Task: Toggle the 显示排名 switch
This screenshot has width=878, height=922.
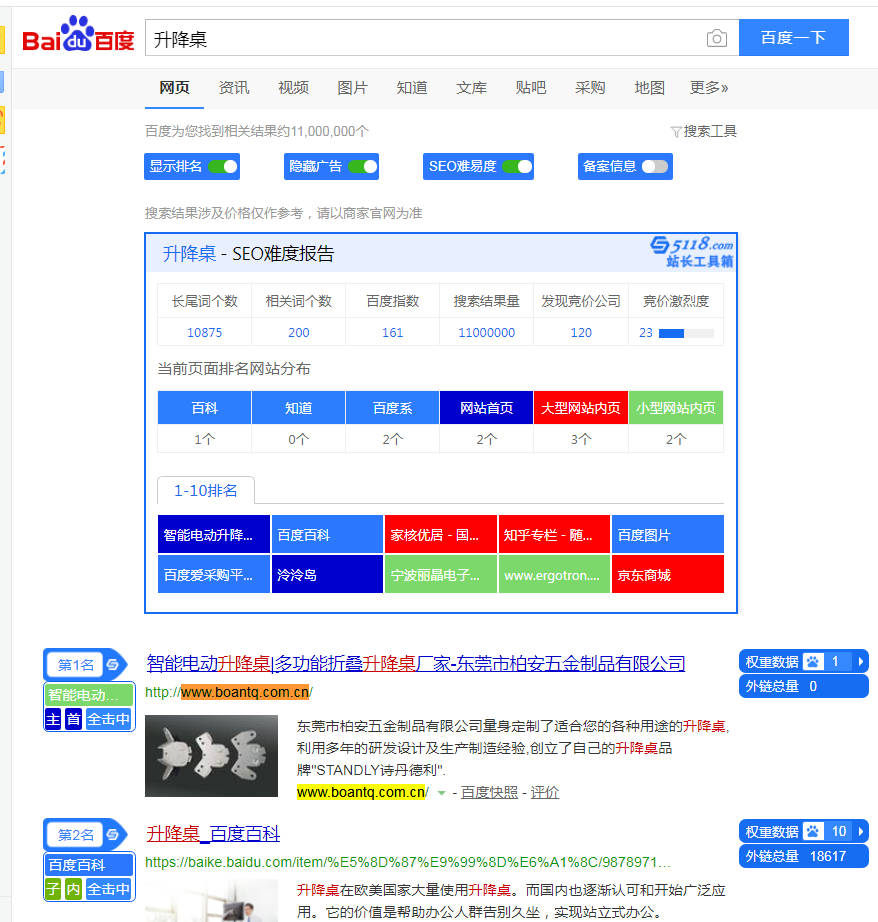Action: [223, 166]
